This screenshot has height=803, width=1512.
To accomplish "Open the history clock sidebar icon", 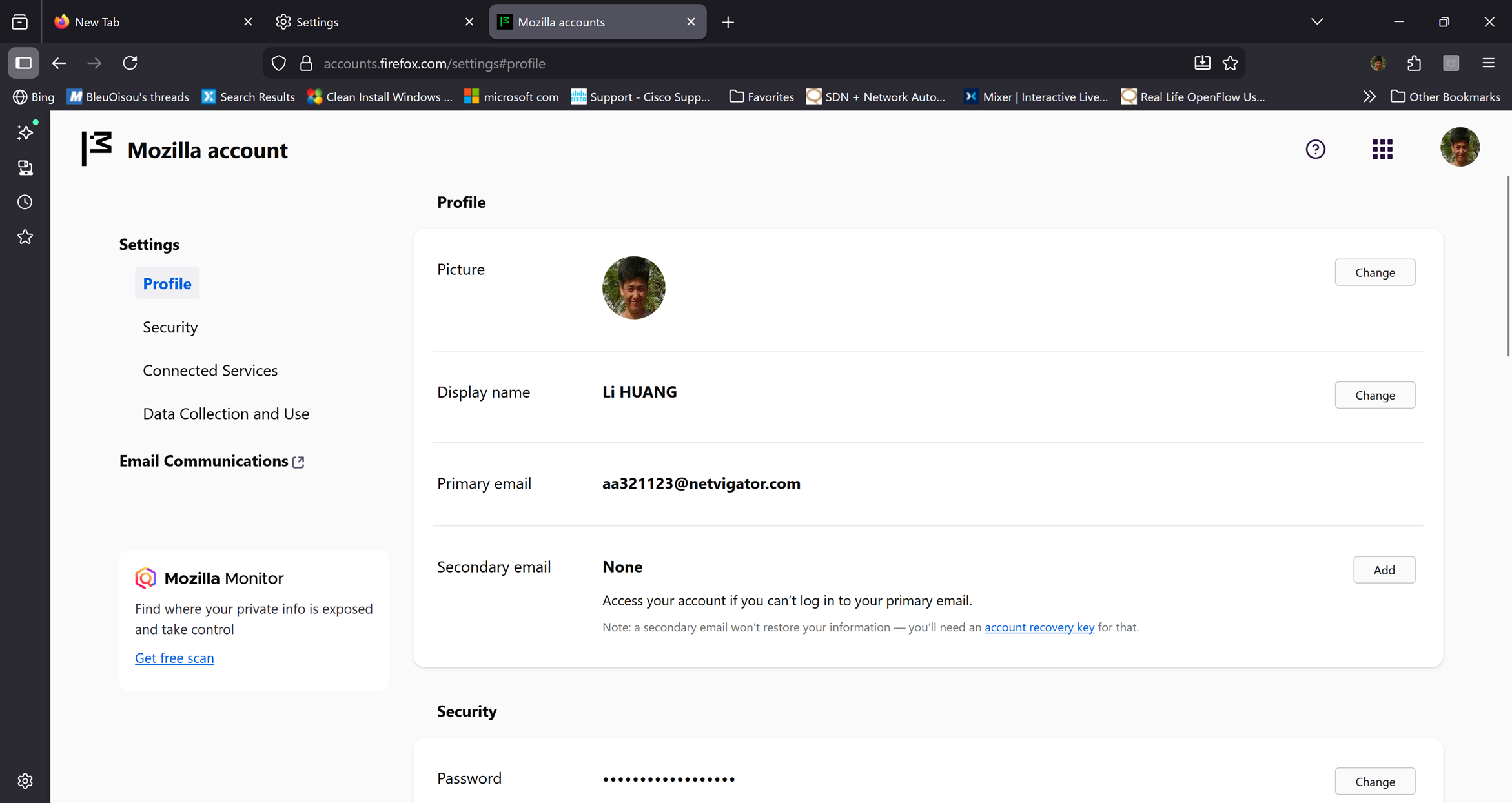I will tap(25, 202).
